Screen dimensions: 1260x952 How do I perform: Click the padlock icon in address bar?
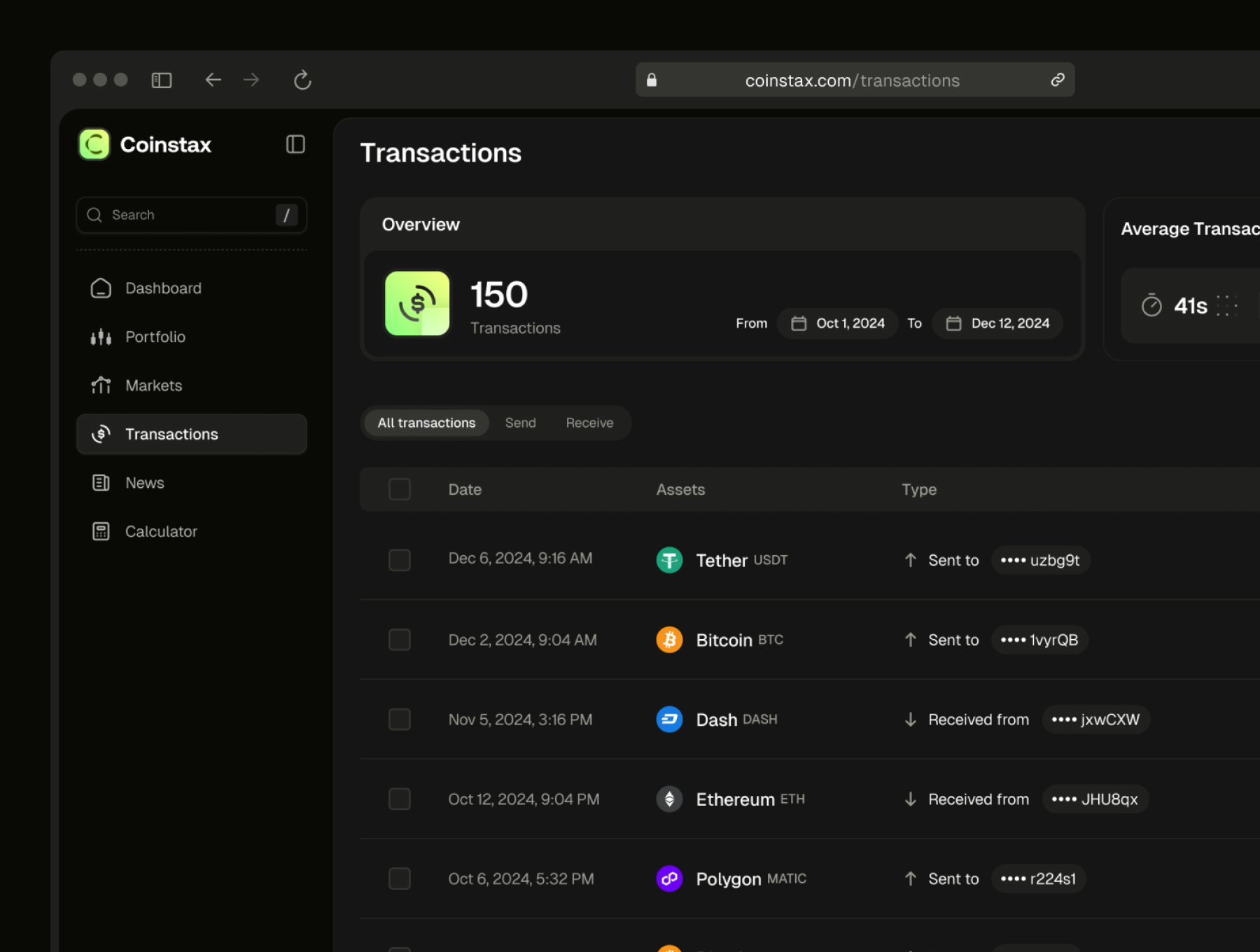(x=652, y=80)
